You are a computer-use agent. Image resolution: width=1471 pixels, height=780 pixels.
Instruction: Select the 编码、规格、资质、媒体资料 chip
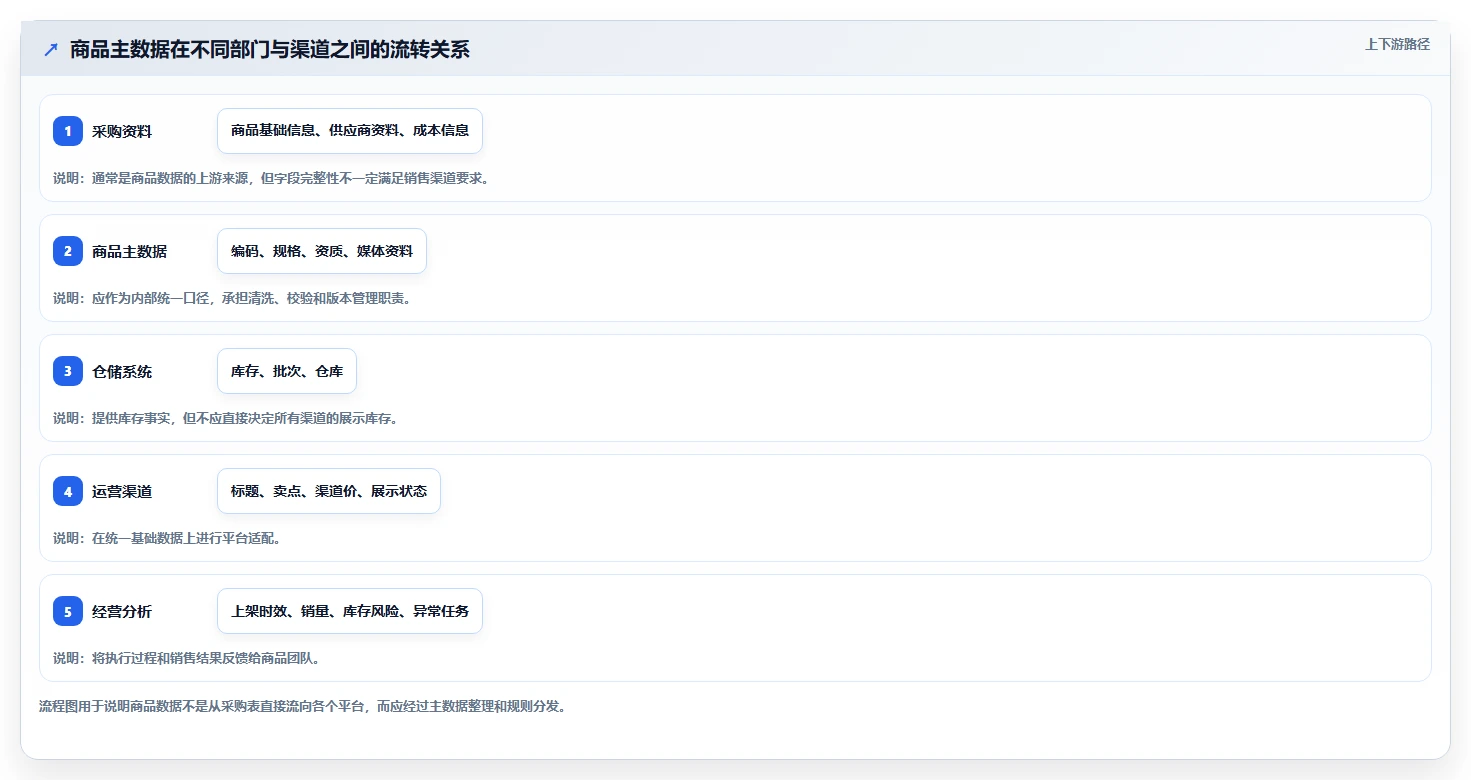coord(322,251)
